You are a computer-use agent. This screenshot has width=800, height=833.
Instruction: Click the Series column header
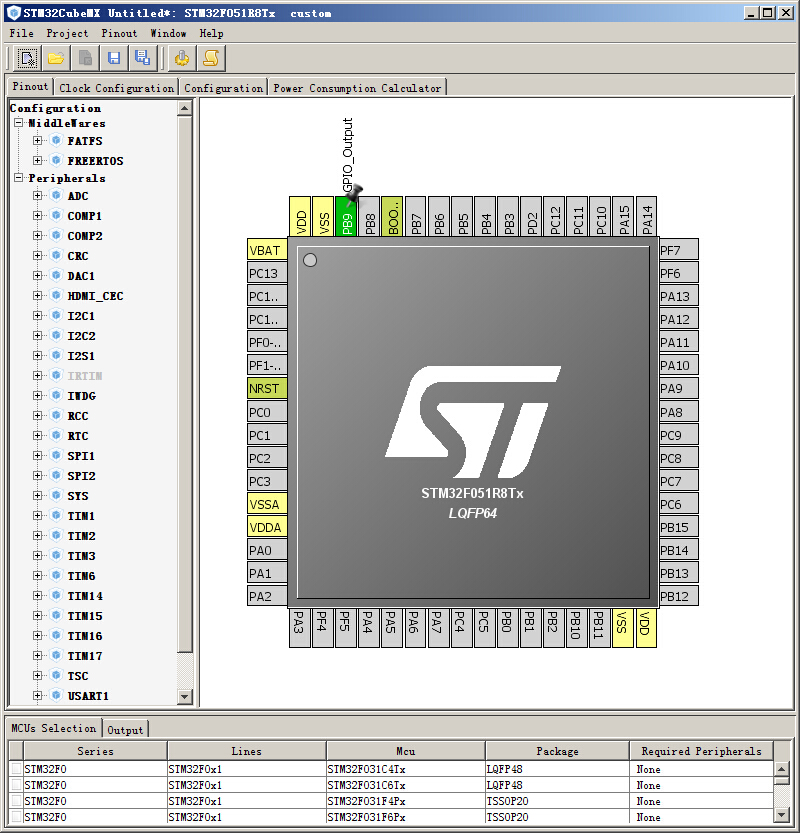[96, 751]
